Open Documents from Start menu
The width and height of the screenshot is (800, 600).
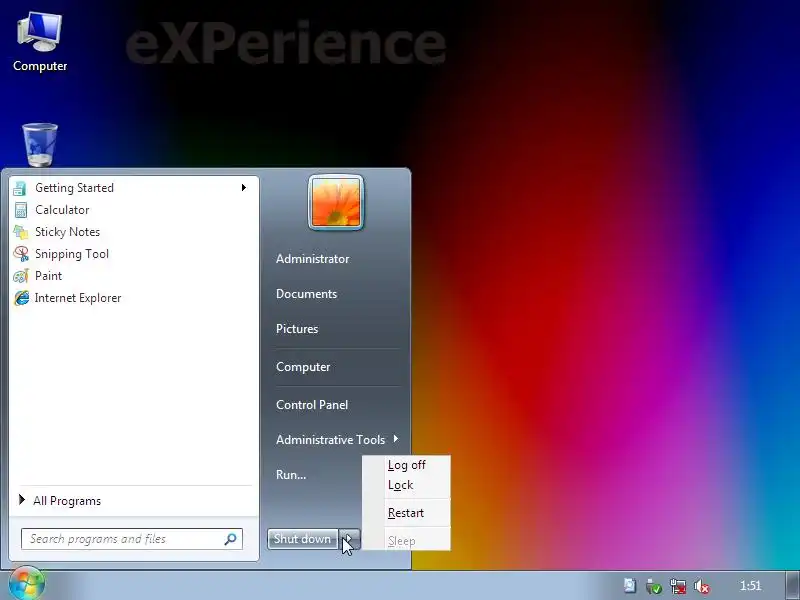point(306,294)
